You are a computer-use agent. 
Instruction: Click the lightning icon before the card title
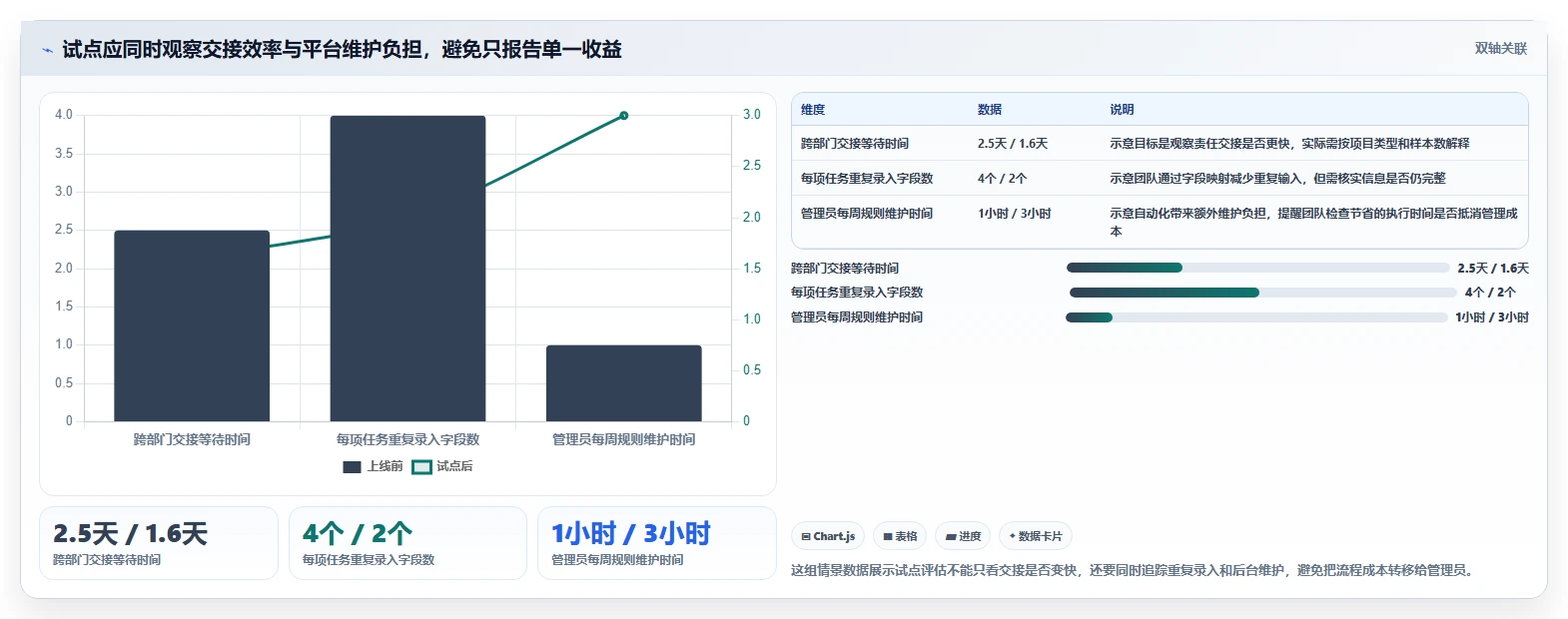coord(48,50)
